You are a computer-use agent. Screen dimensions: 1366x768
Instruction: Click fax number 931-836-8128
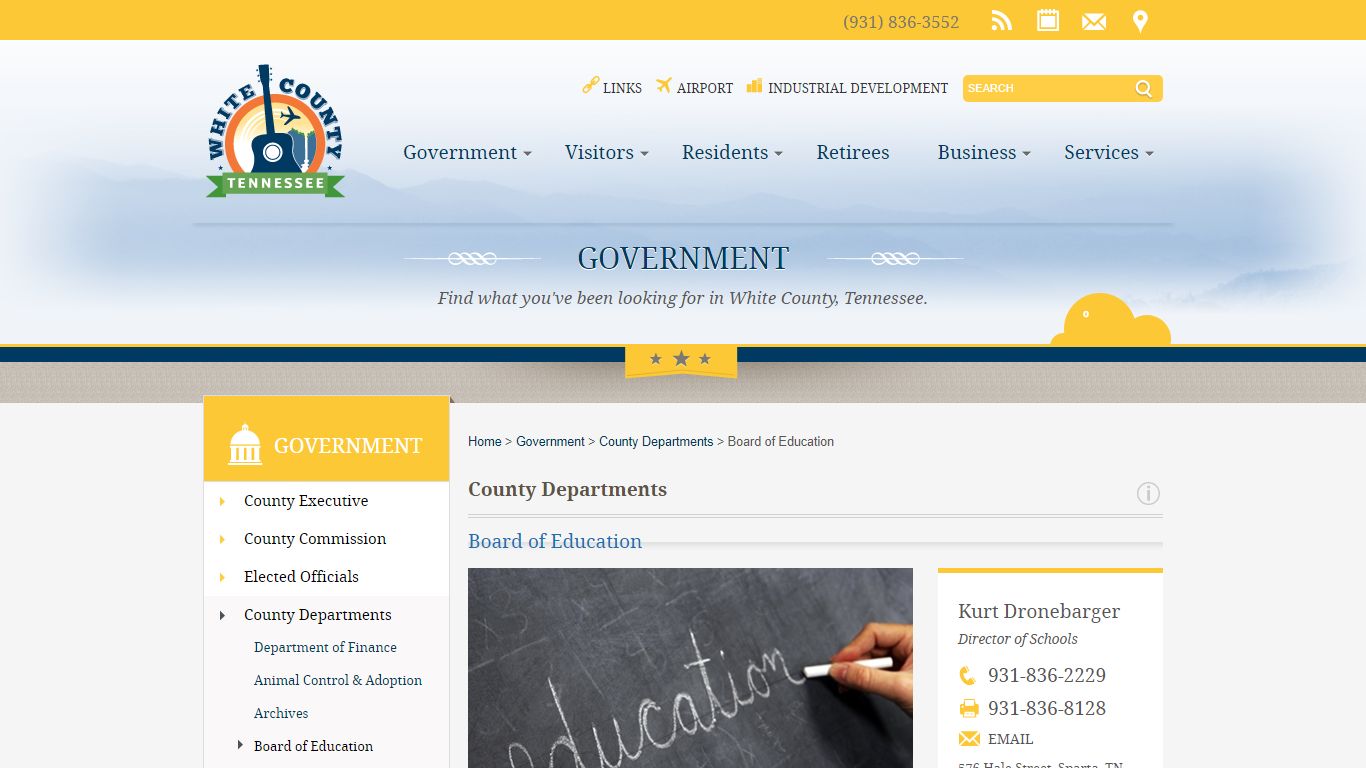pyautogui.click(x=1047, y=708)
